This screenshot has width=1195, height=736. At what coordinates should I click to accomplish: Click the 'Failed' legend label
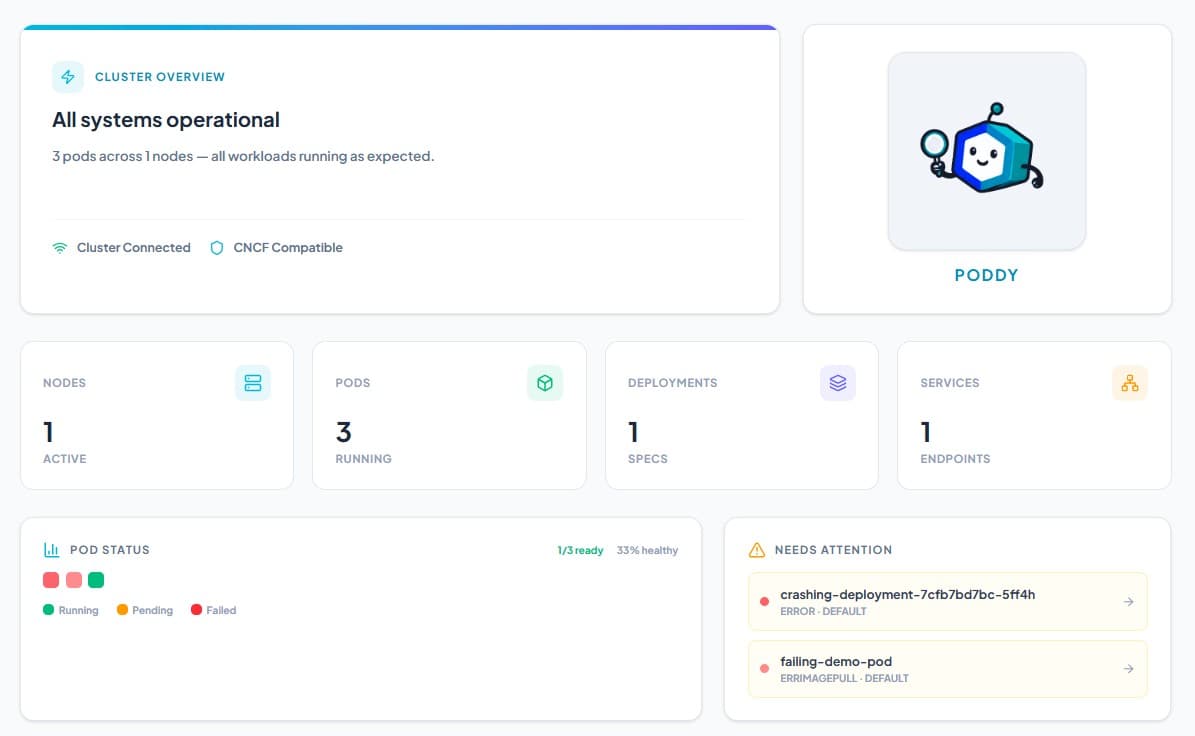pyautogui.click(x=221, y=610)
